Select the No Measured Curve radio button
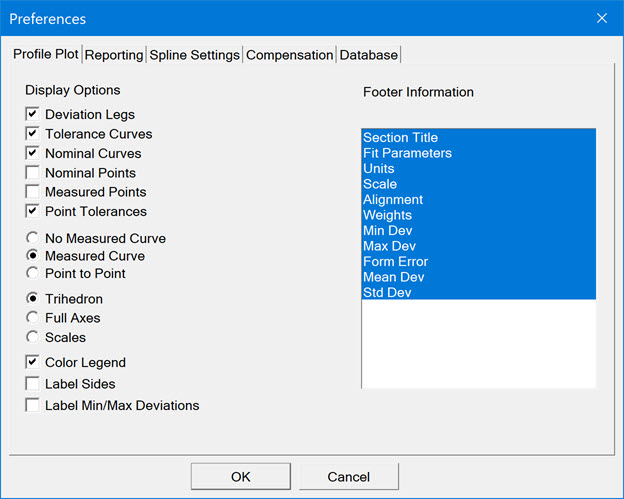This screenshot has height=499, width=624. (33, 239)
